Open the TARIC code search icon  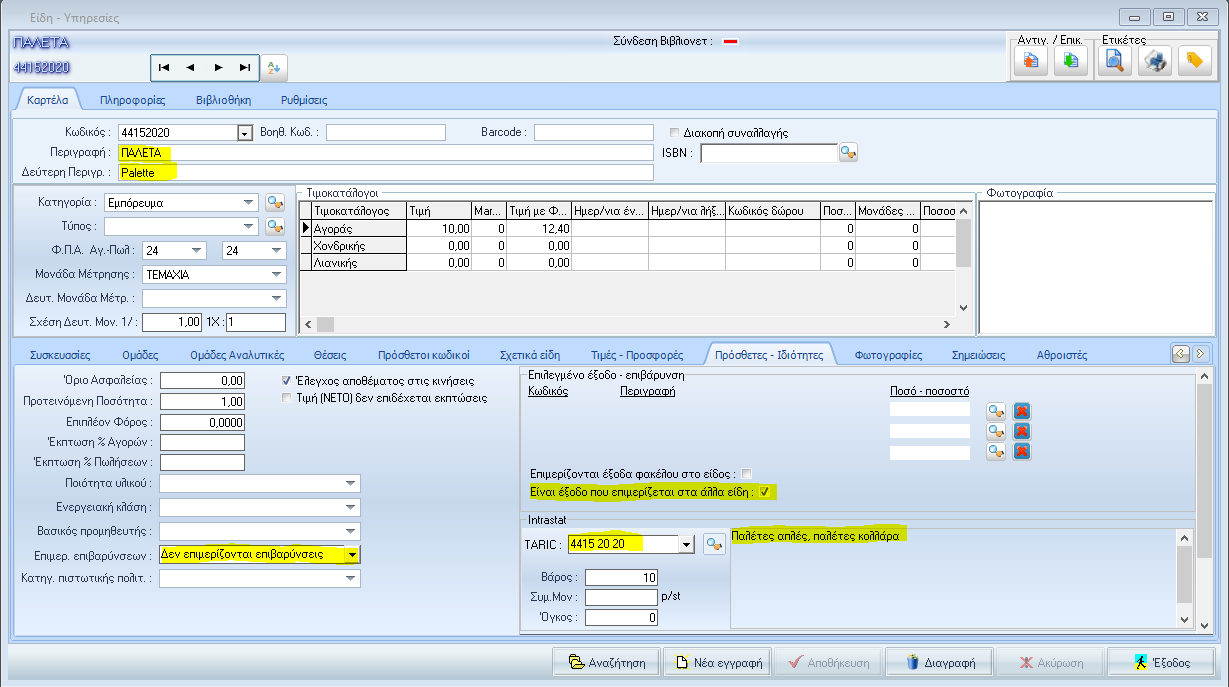[713, 544]
